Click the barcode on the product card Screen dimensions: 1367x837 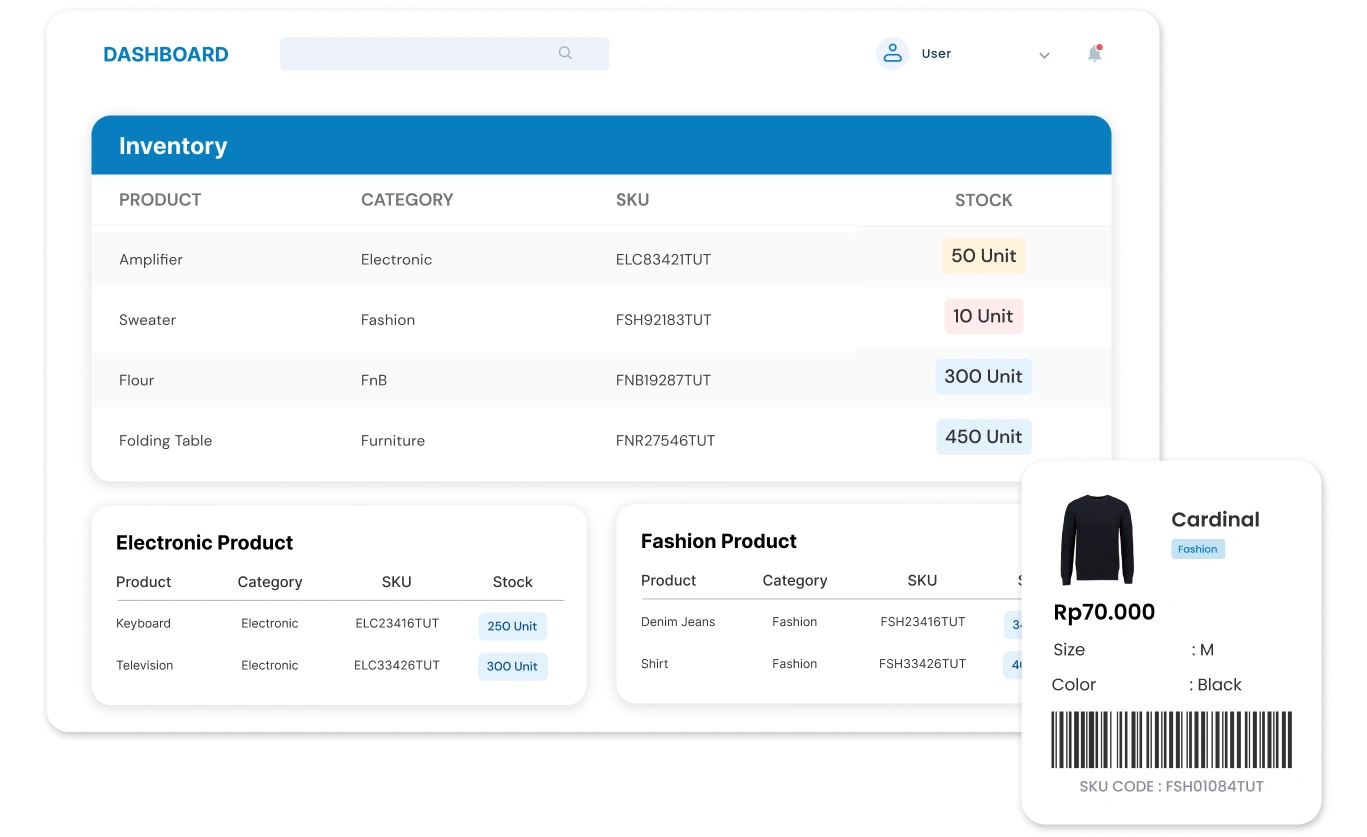1171,739
